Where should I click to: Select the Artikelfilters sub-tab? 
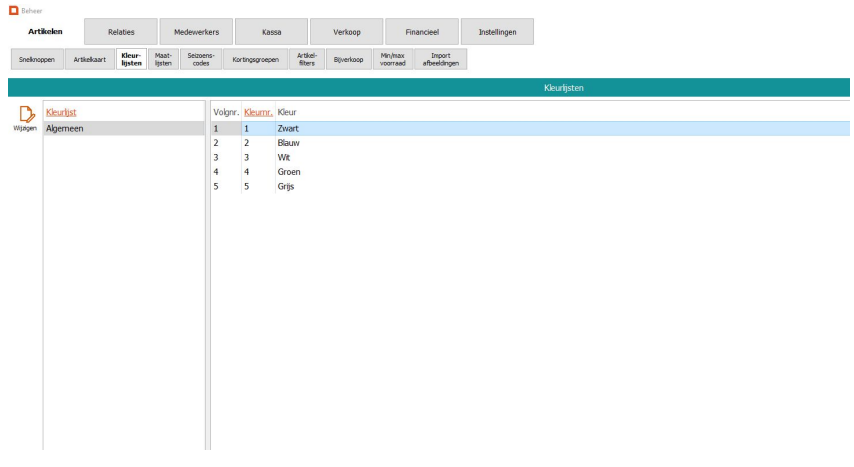pyautogui.click(x=306, y=60)
